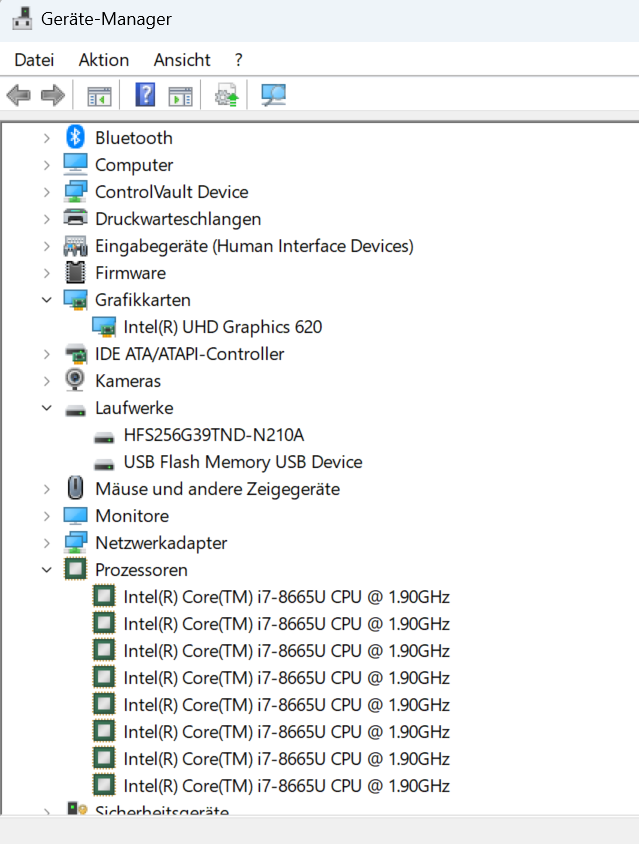Screen dimensions: 639x844
Task: Click the ControlVault Device icon
Action: pyautogui.click(x=75, y=192)
